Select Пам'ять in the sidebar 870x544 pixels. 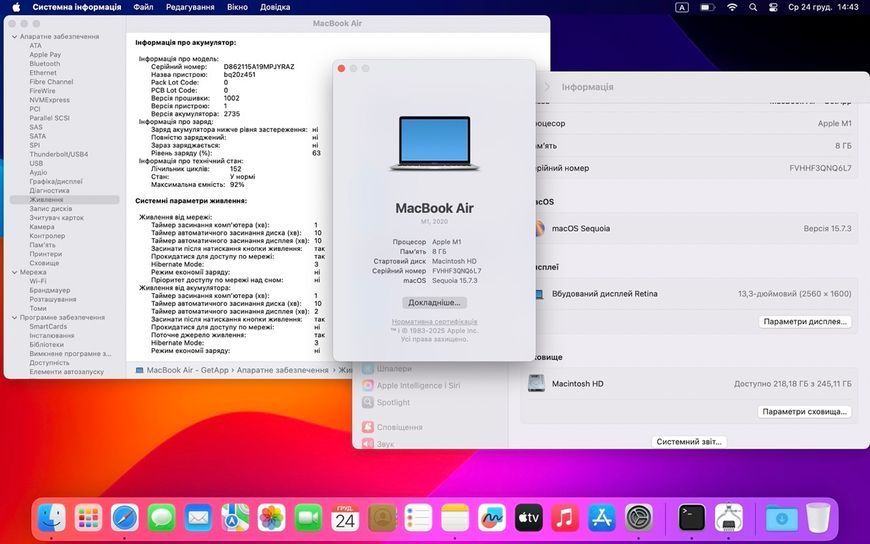pos(42,245)
